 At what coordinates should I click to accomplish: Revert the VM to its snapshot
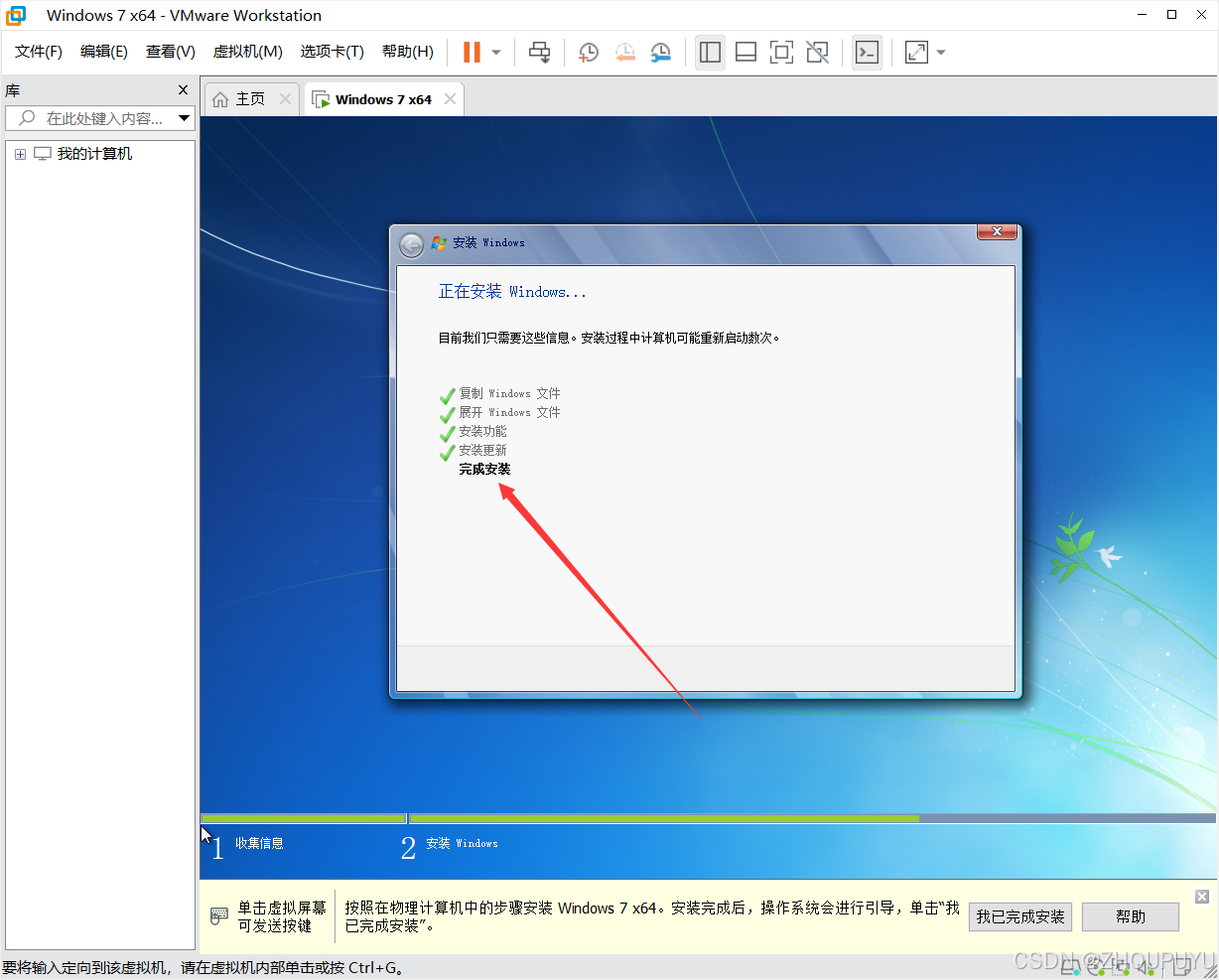(x=624, y=53)
